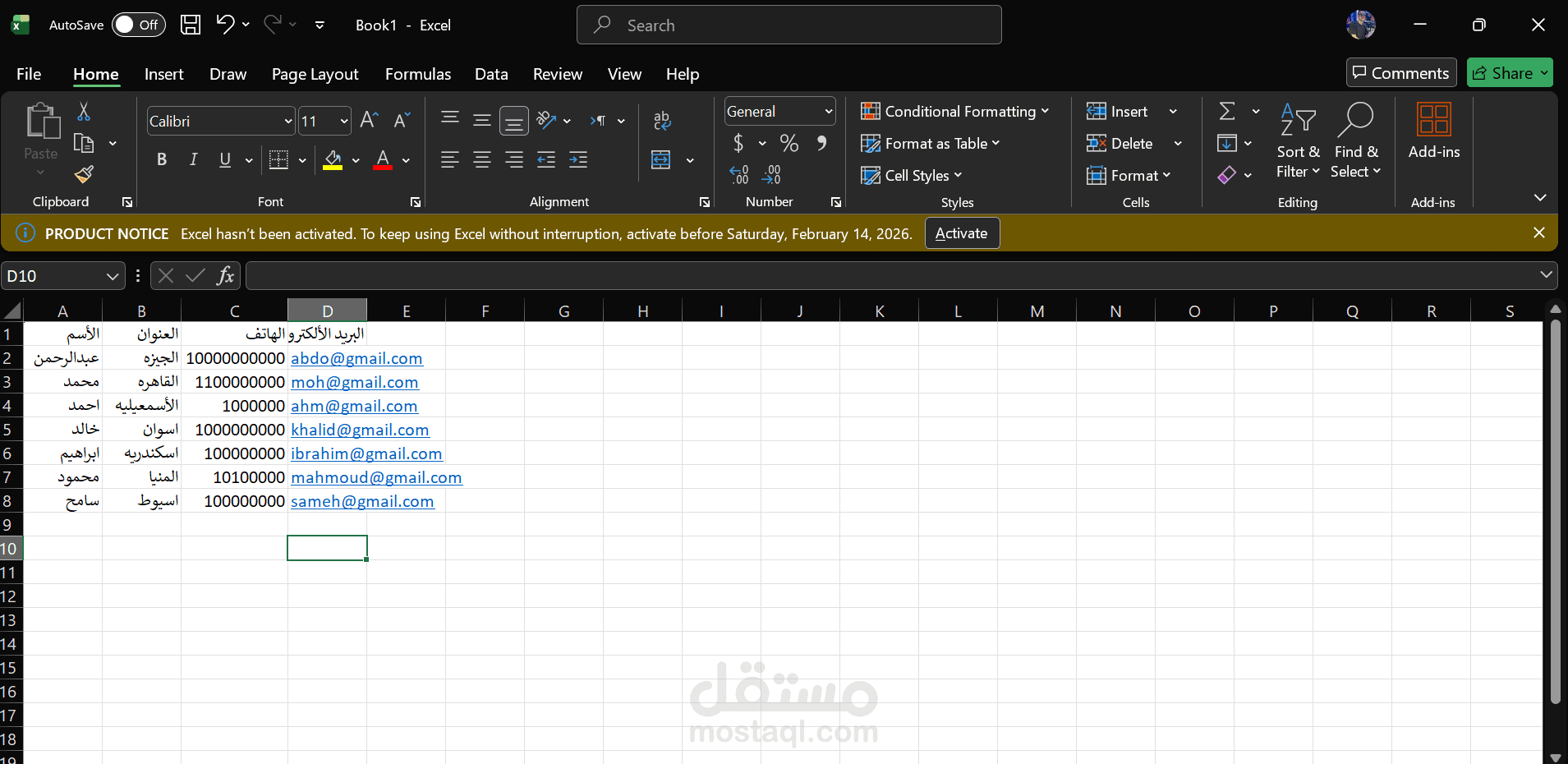
Task: Align text right in cell
Action: pyautogui.click(x=514, y=159)
